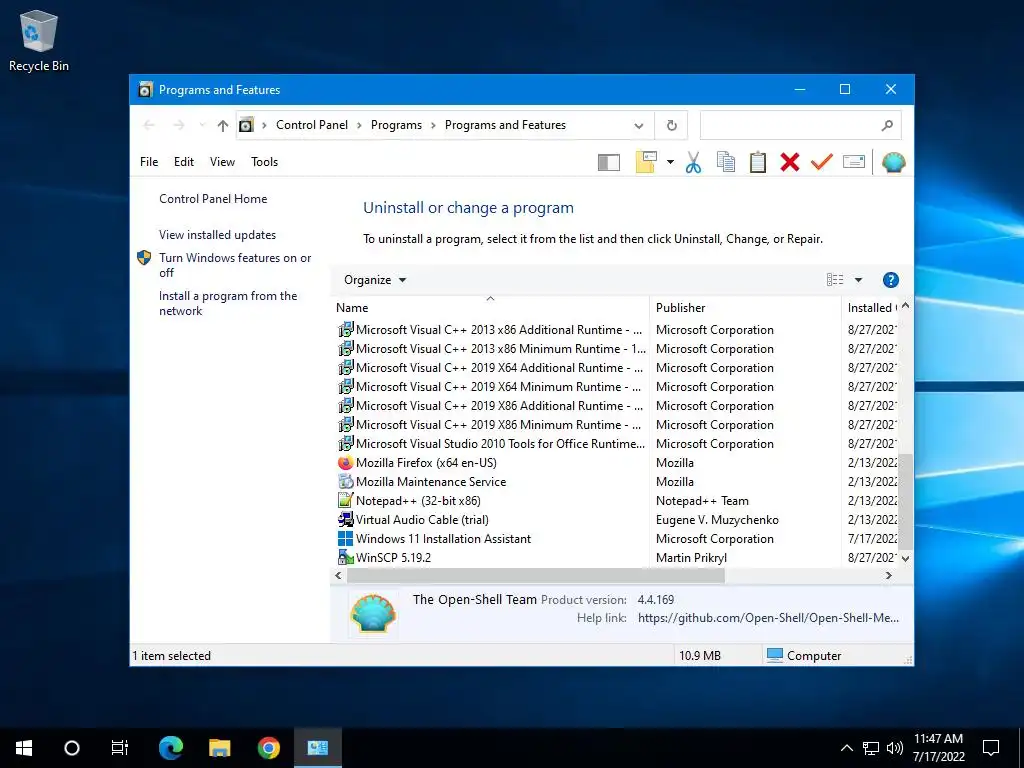The height and width of the screenshot is (768, 1024).
Task: Show hidden tray icons chevron
Action: coord(846,748)
